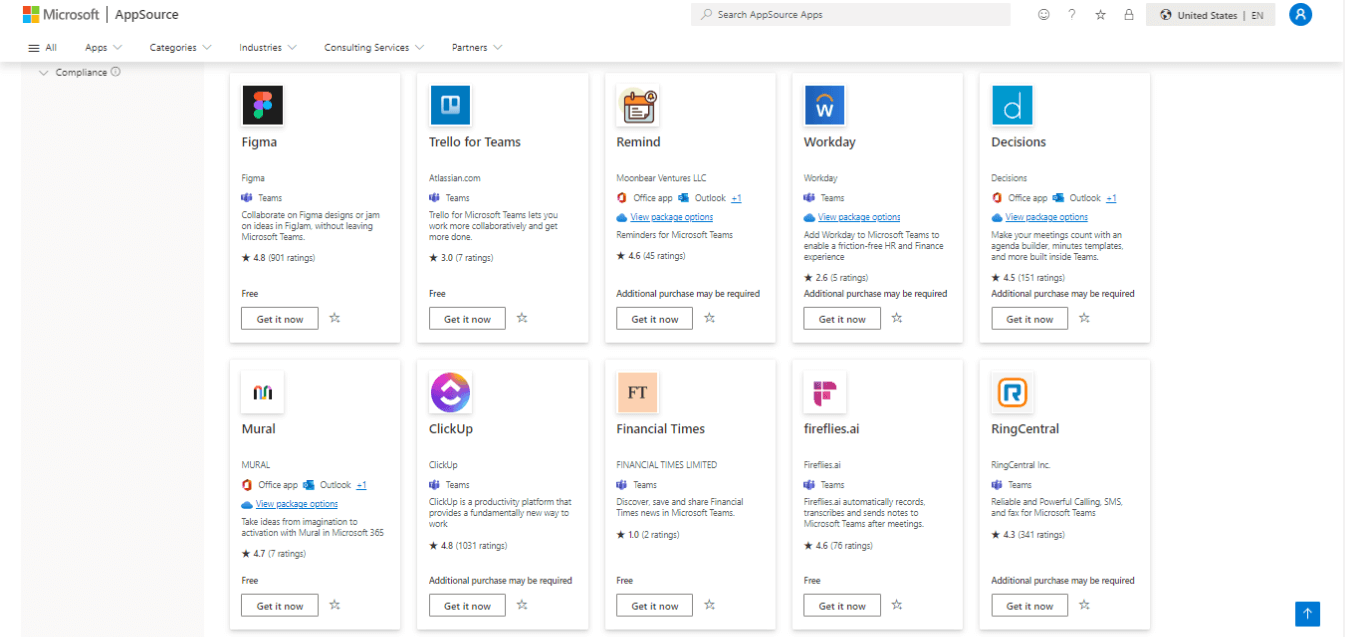
Task: Open the Apps dropdown menu
Action: tap(103, 47)
